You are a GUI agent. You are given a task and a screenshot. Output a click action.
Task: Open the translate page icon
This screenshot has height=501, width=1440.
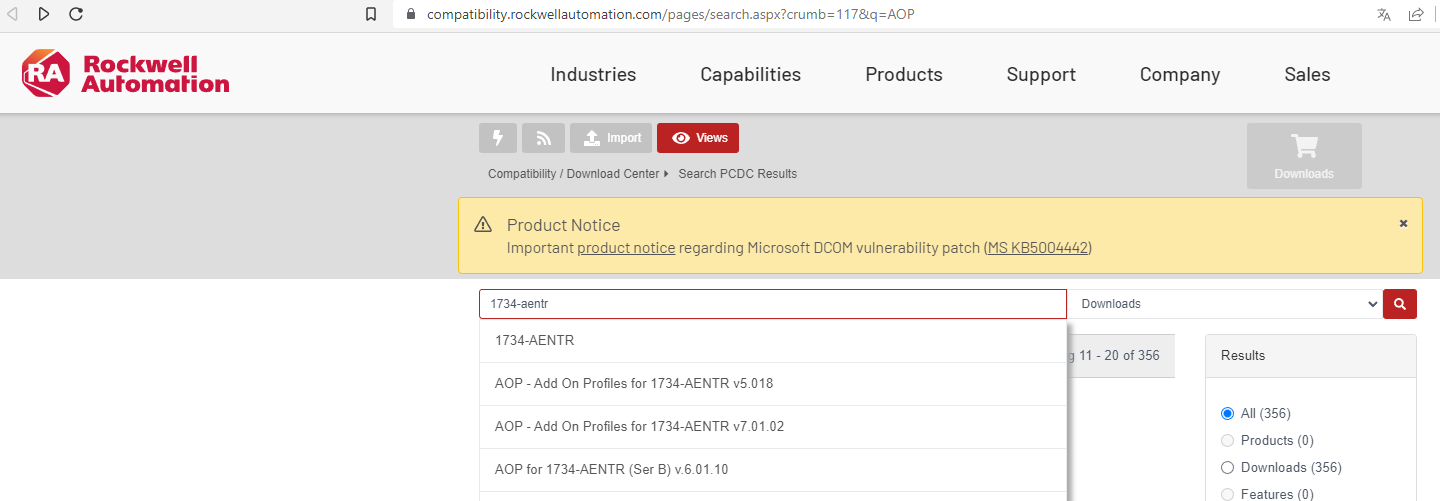(1384, 14)
